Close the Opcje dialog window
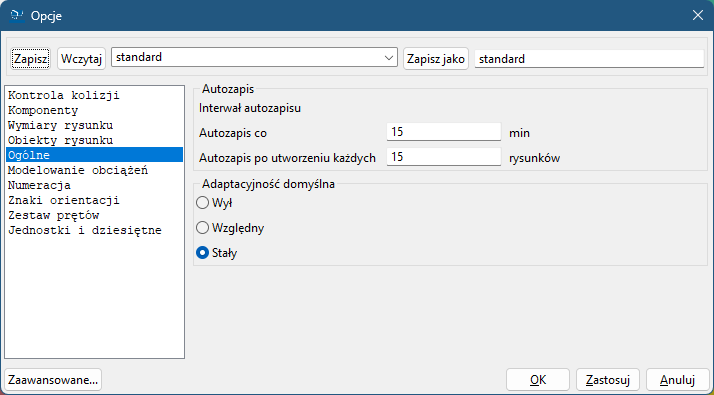 (698, 15)
